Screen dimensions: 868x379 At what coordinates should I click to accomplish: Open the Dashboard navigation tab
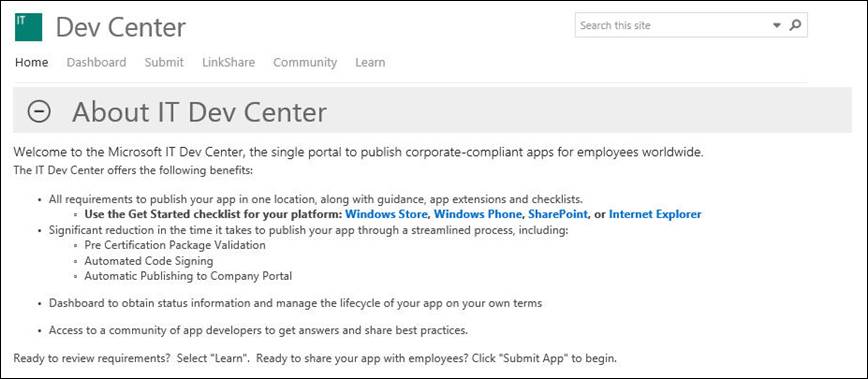click(x=96, y=63)
